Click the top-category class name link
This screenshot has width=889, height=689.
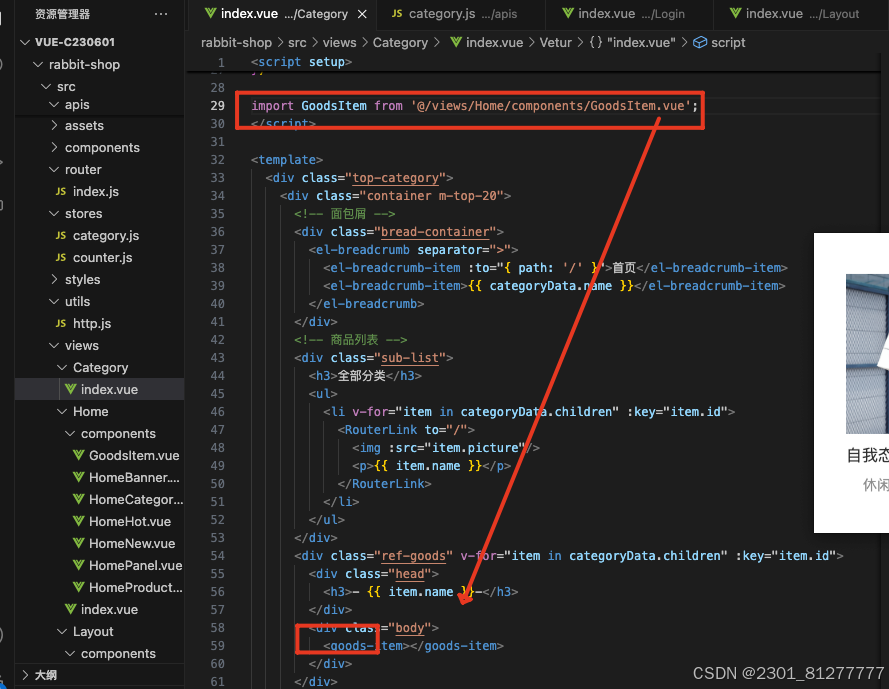point(396,177)
